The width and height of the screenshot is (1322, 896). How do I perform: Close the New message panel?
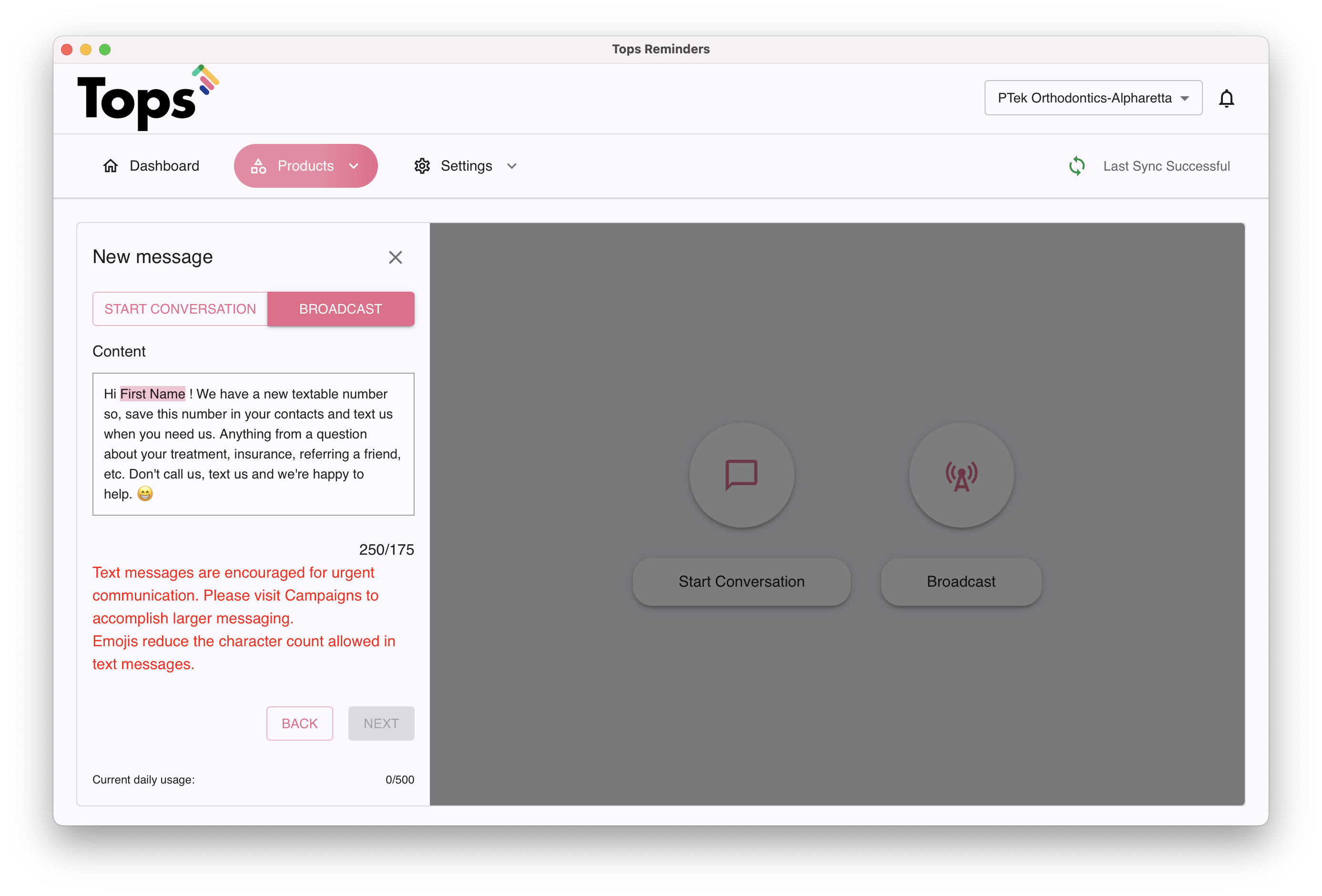396,257
